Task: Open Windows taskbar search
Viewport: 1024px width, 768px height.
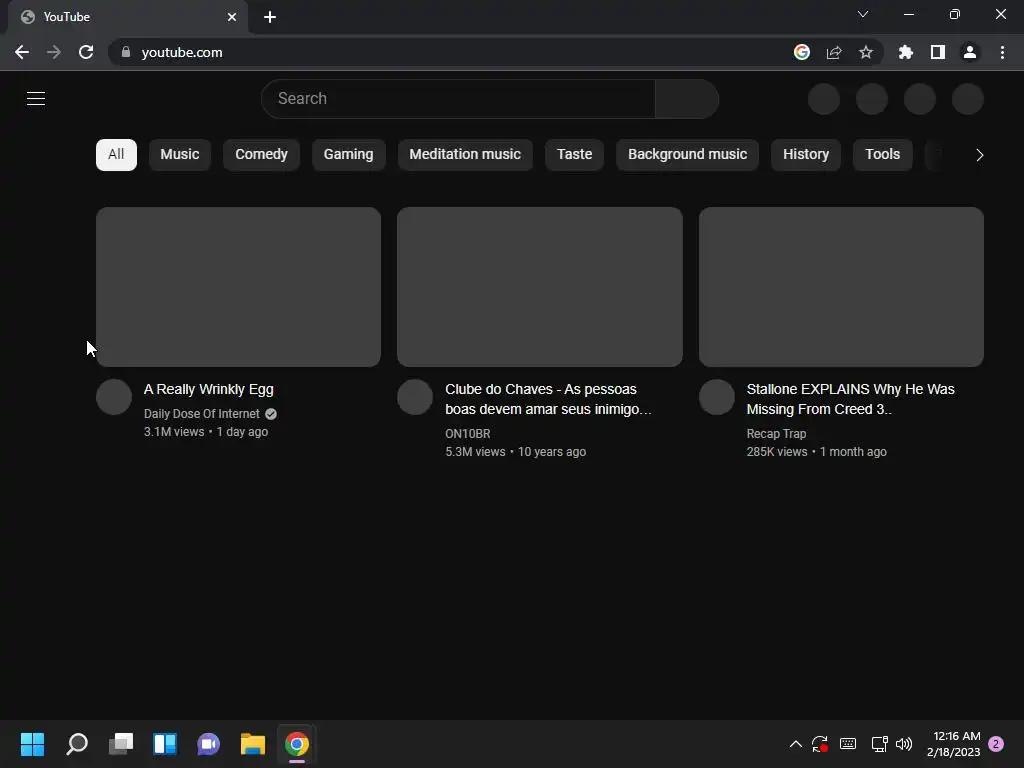Action: 77,744
